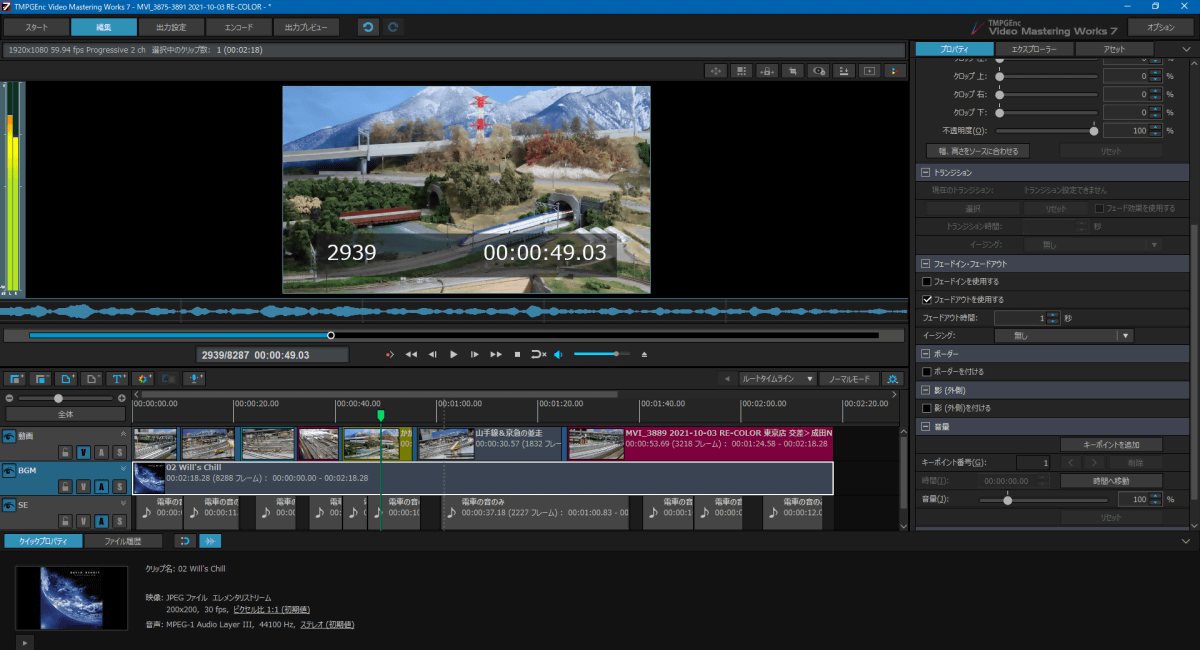
Task: Click the fast-forward button
Action: [496, 354]
